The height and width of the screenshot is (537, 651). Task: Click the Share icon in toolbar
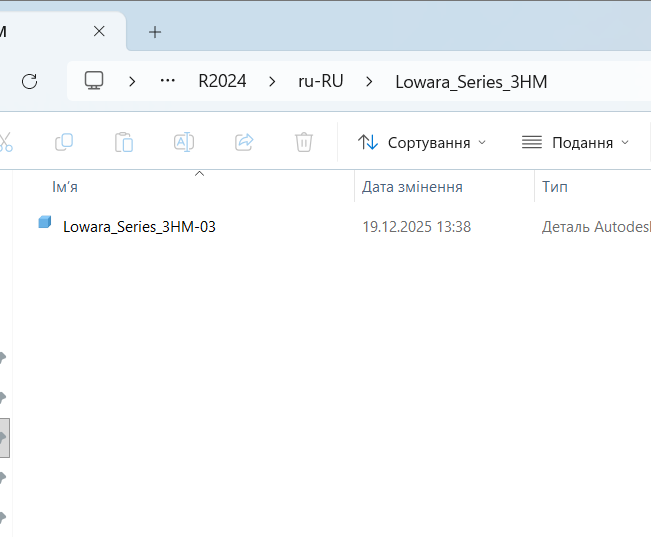coord(244,142)
